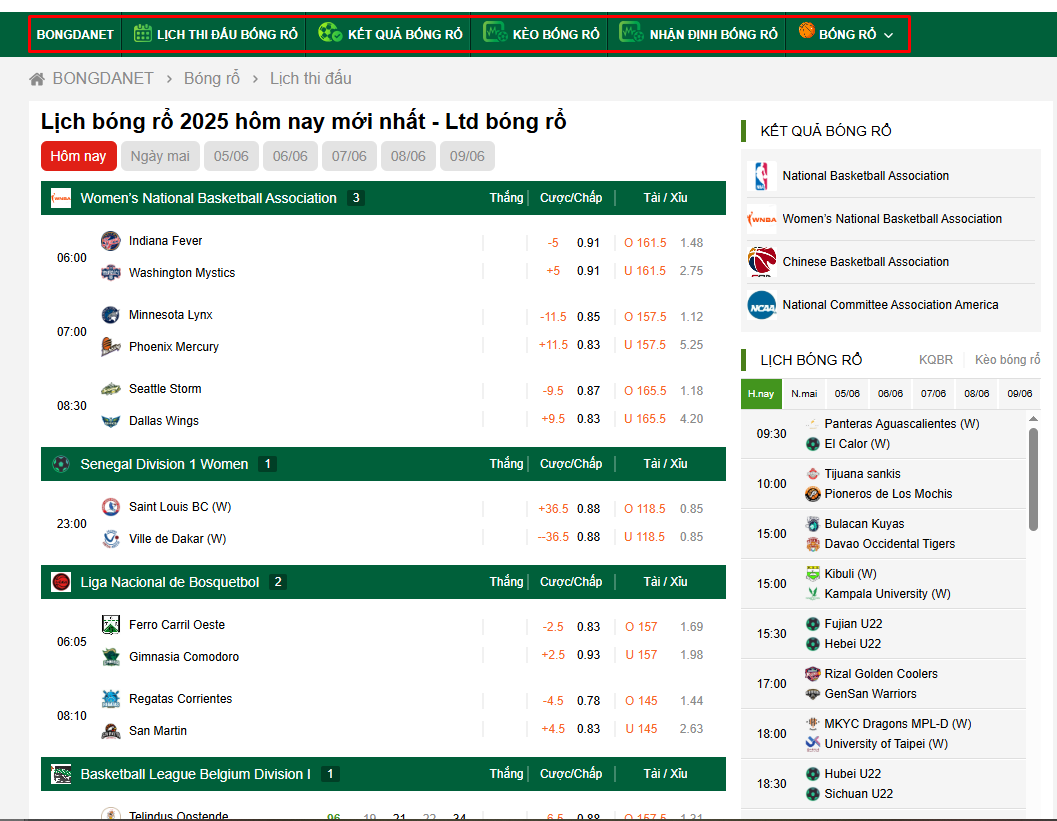Click the chart icon beside Nhận định bóng rổ
This screenshot has height=821, width=1057.
point(632,32)
